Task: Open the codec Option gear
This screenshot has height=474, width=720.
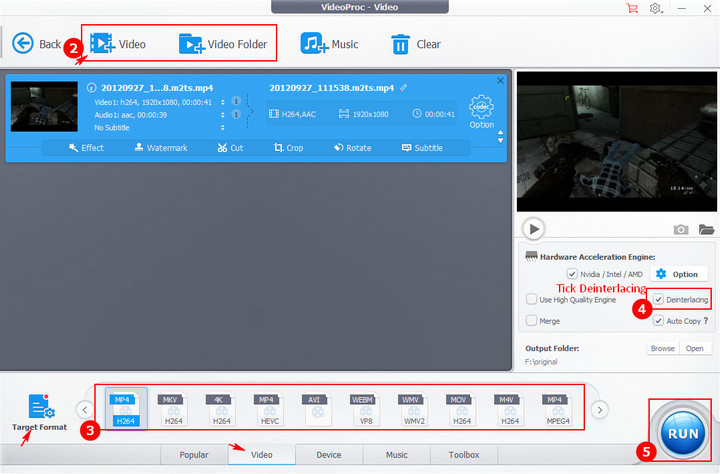Action: (481, 108)
